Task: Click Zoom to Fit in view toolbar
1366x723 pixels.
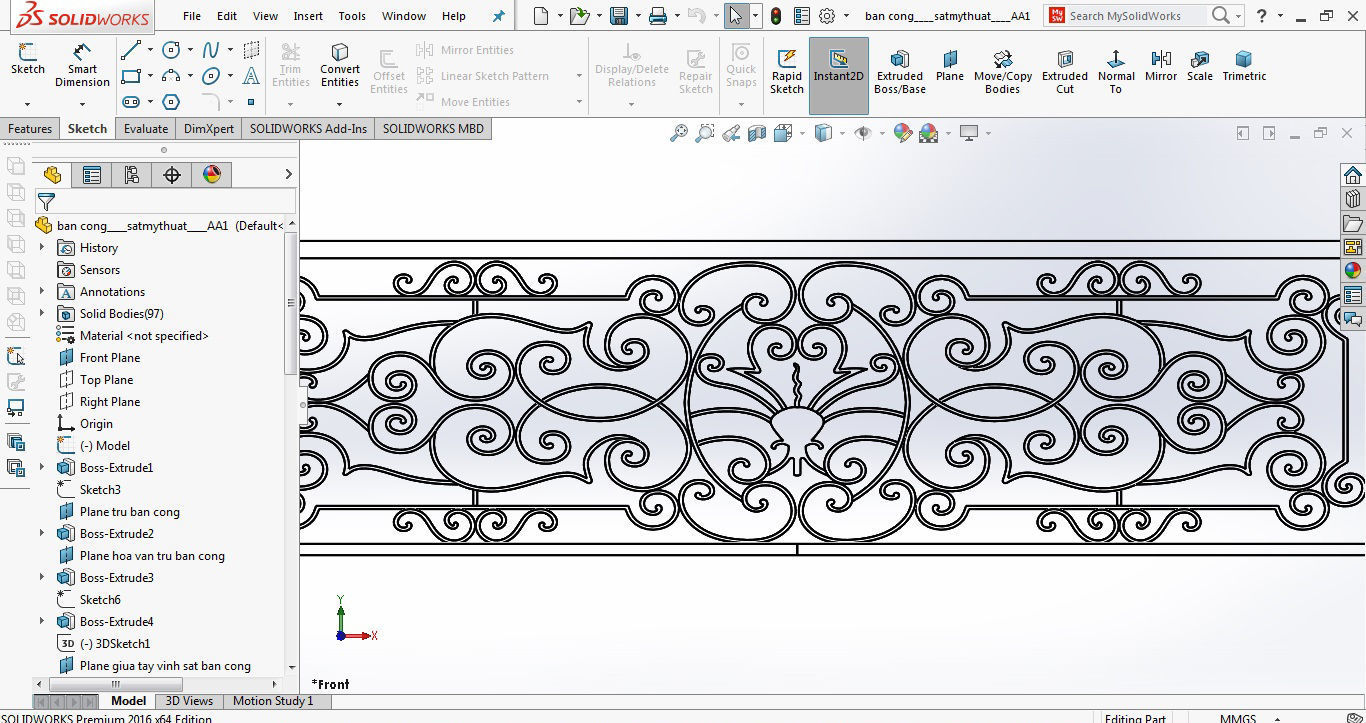Action: 679,133
